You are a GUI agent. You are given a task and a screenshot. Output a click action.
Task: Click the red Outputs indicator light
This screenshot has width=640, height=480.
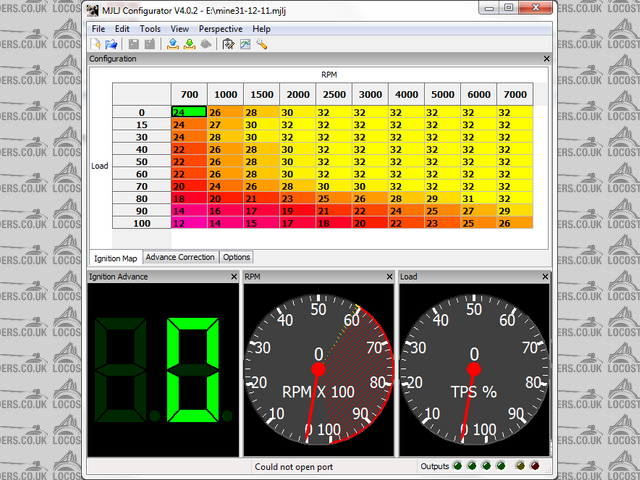point(534,466)
